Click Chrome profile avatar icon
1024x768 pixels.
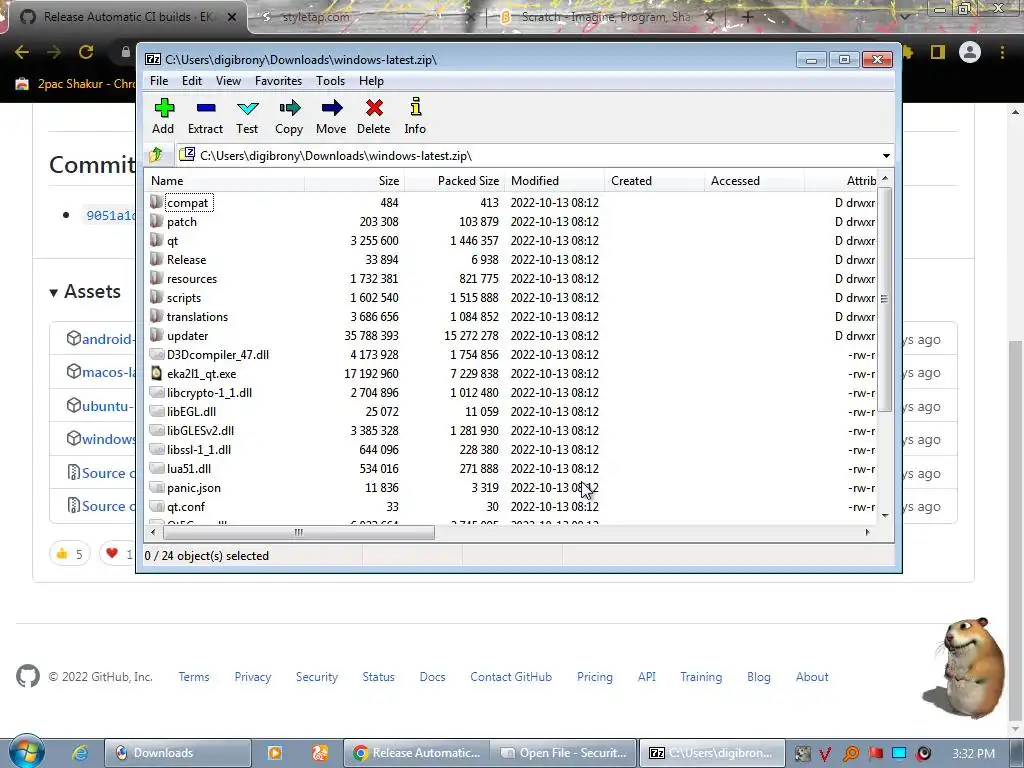point(970,52)
